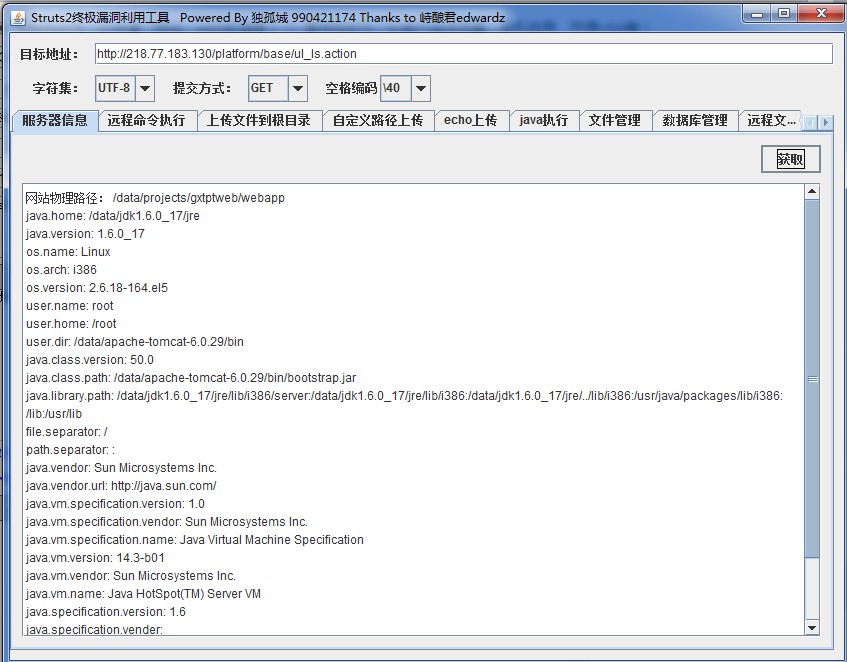Screen dimensions: 847x662
Task: Click the Java application icon in title bar
Action: click(x=18, y=18)
